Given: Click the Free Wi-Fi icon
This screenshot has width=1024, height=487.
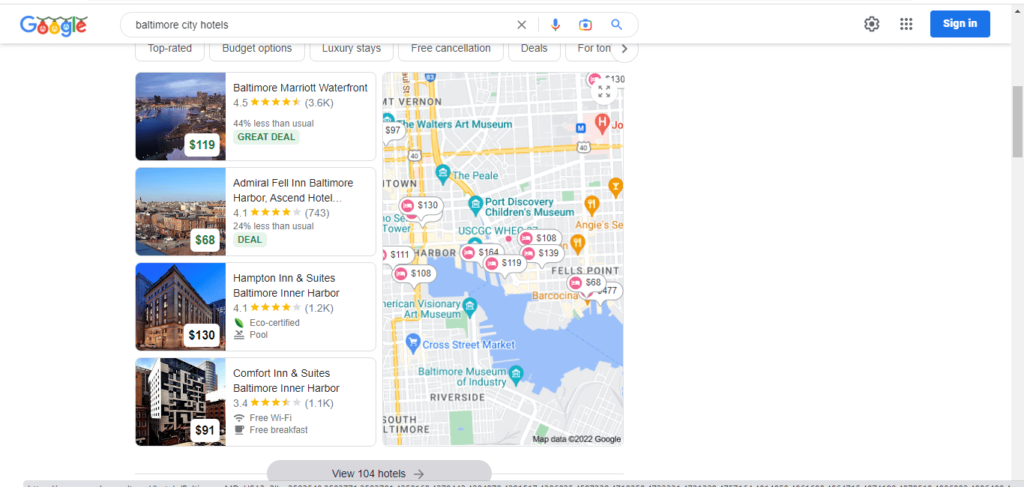Looking at the screenshot, I should [239, 418].
